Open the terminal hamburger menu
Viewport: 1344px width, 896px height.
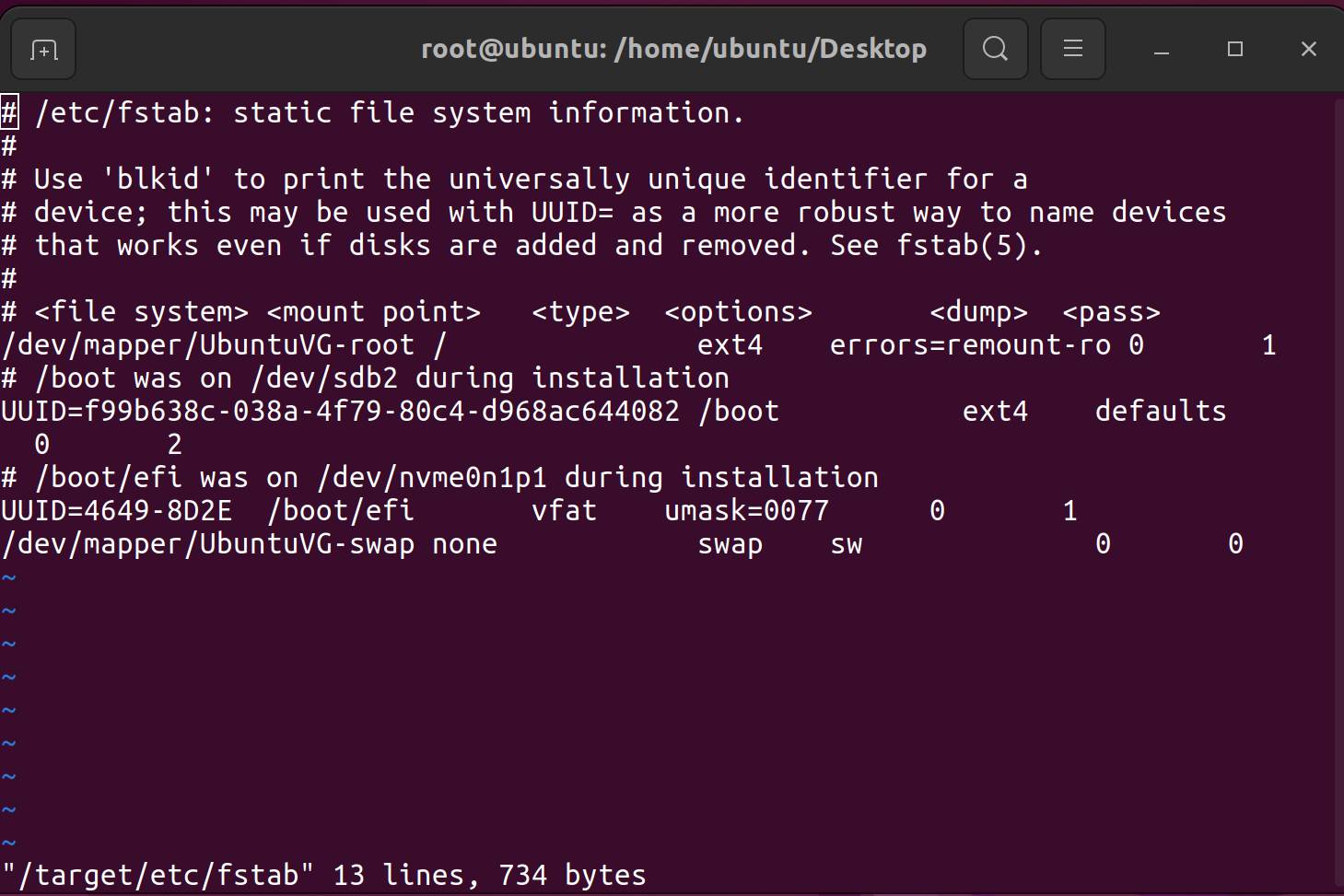(1072, 48)
